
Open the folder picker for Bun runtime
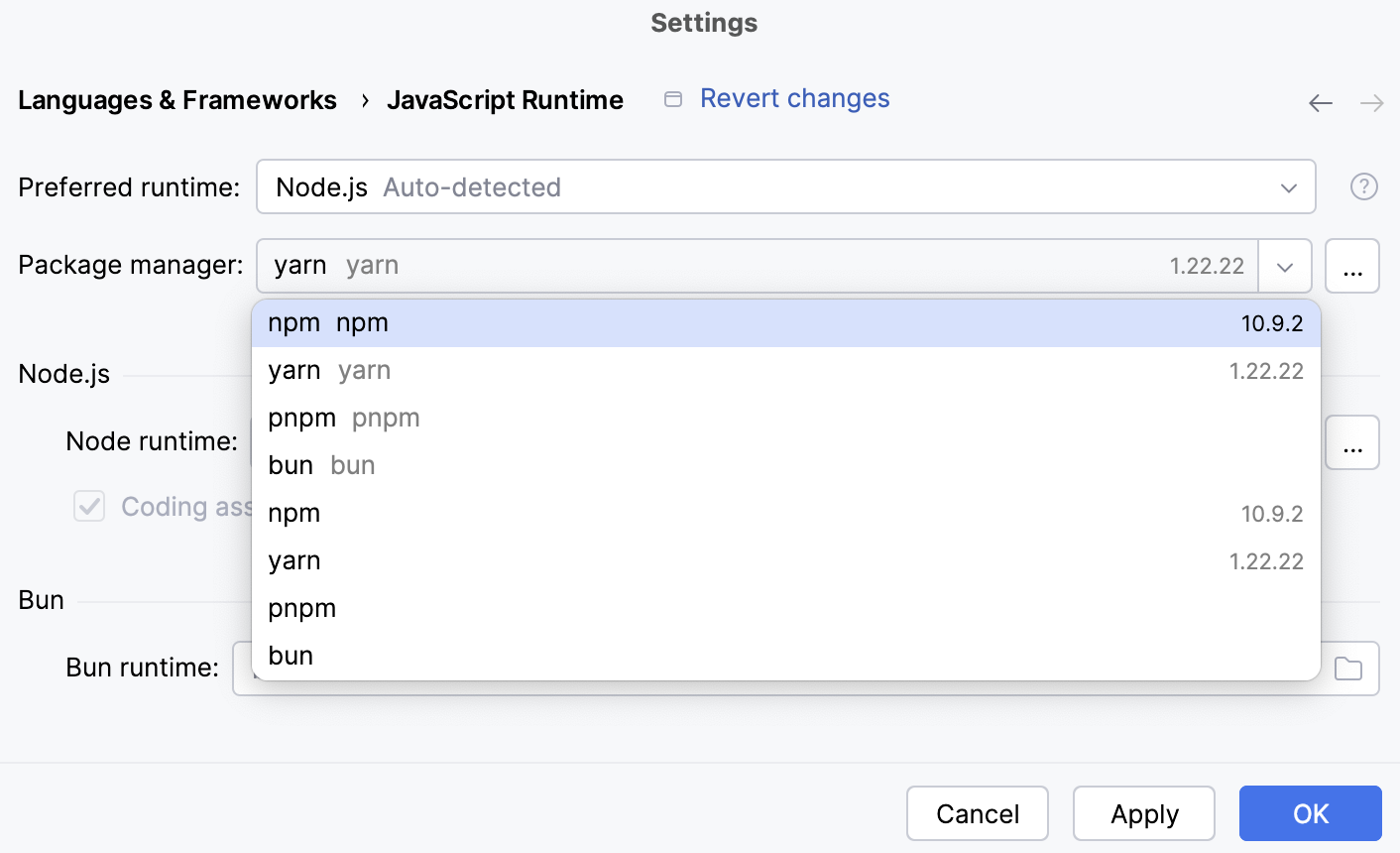coord(1346,669)
